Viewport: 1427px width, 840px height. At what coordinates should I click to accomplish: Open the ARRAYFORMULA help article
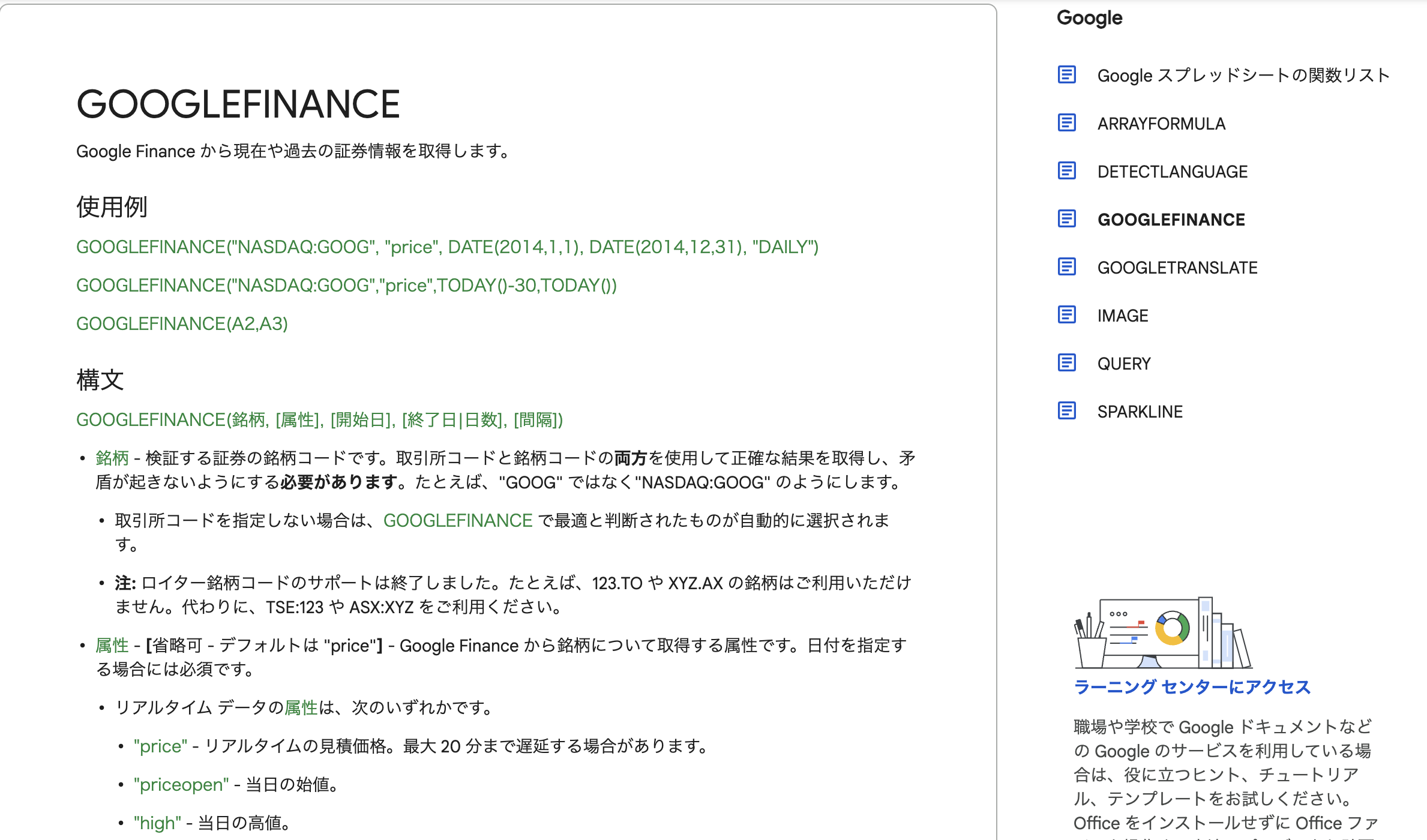tap(1162, 124)
